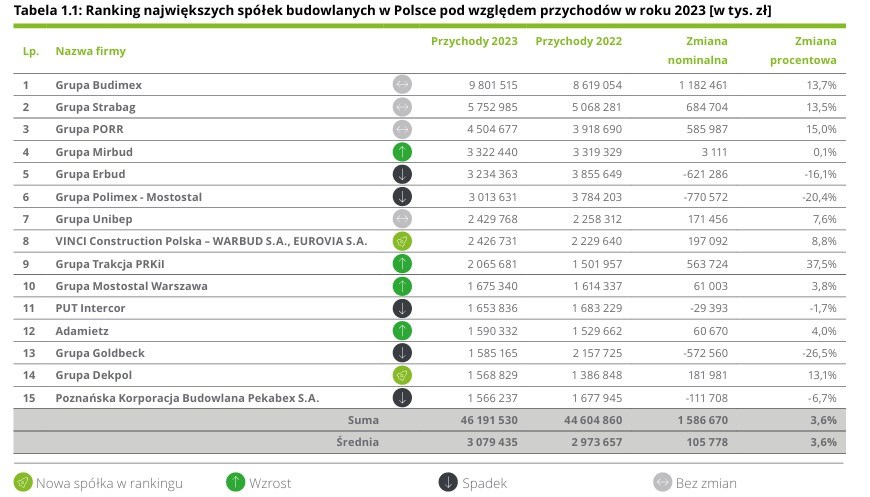Select the Poznańska Korporacja Budowlana Pekabex S.A. name
The width and height of the screenshot is (870, 497).
pos(187,398)
